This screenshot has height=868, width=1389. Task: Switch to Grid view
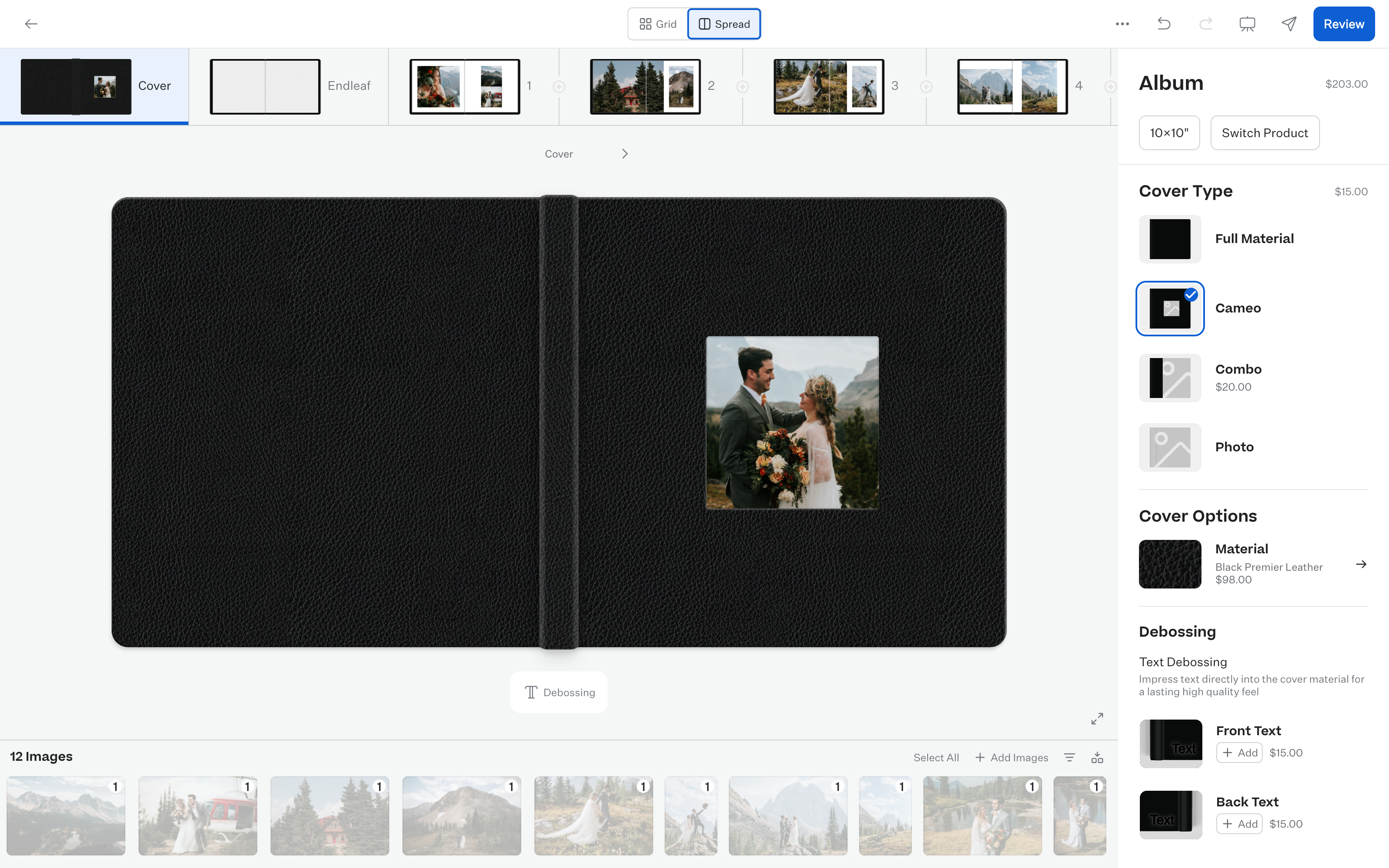658,24
